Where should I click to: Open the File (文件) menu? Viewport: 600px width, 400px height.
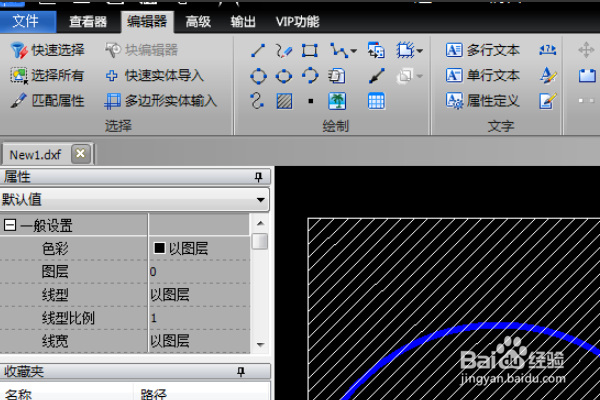(x=26, y=21)
